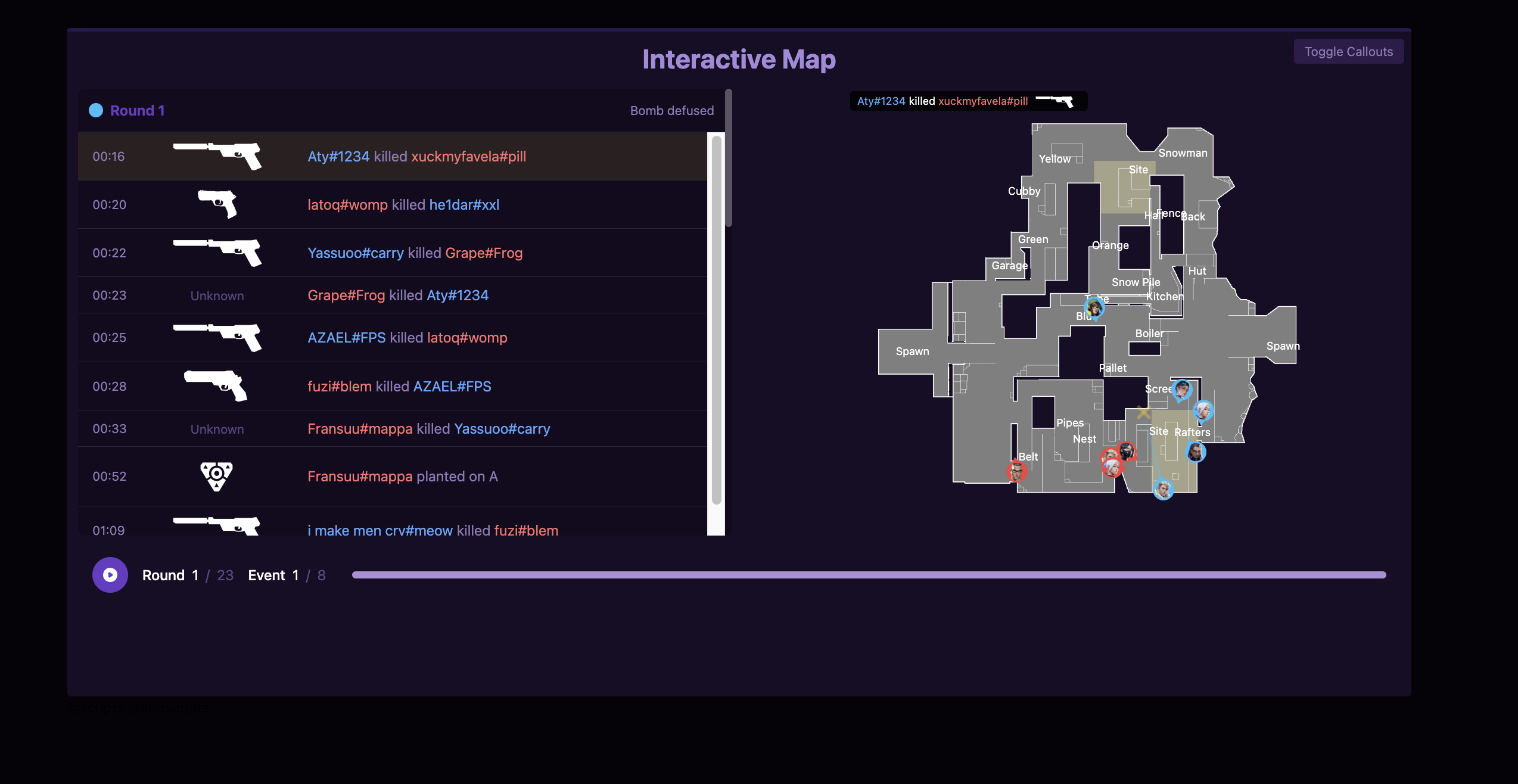Select event 'Fransuu#mappa planted on A'

[x=393, y=476]
